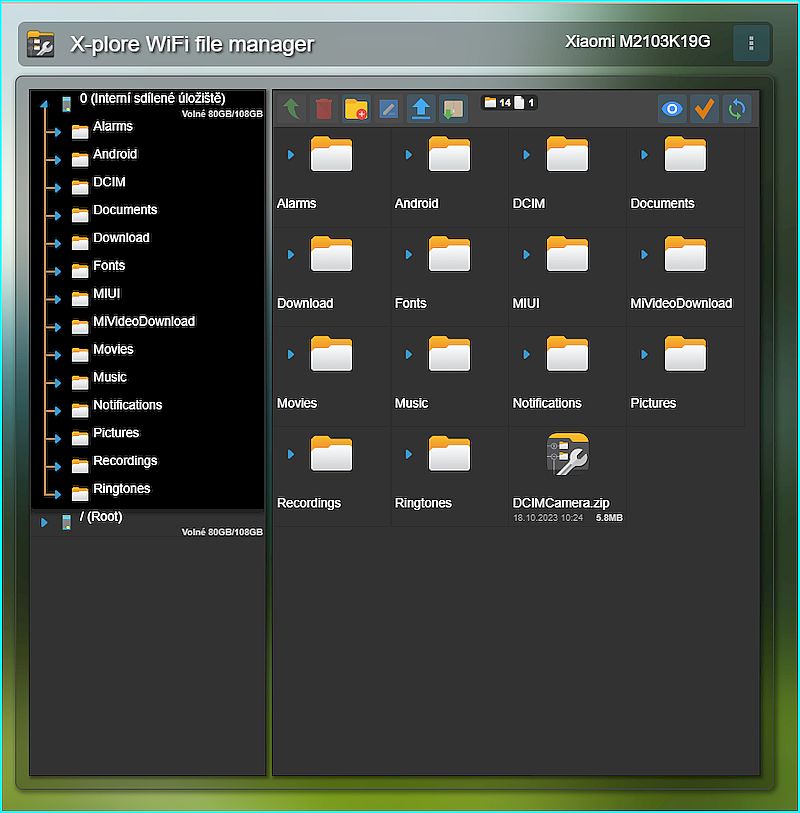Screen dimensions: 800x813
Task: Click the DCIMCamera.zip 5.8MB size label
Action: click(x=609, y=518)
